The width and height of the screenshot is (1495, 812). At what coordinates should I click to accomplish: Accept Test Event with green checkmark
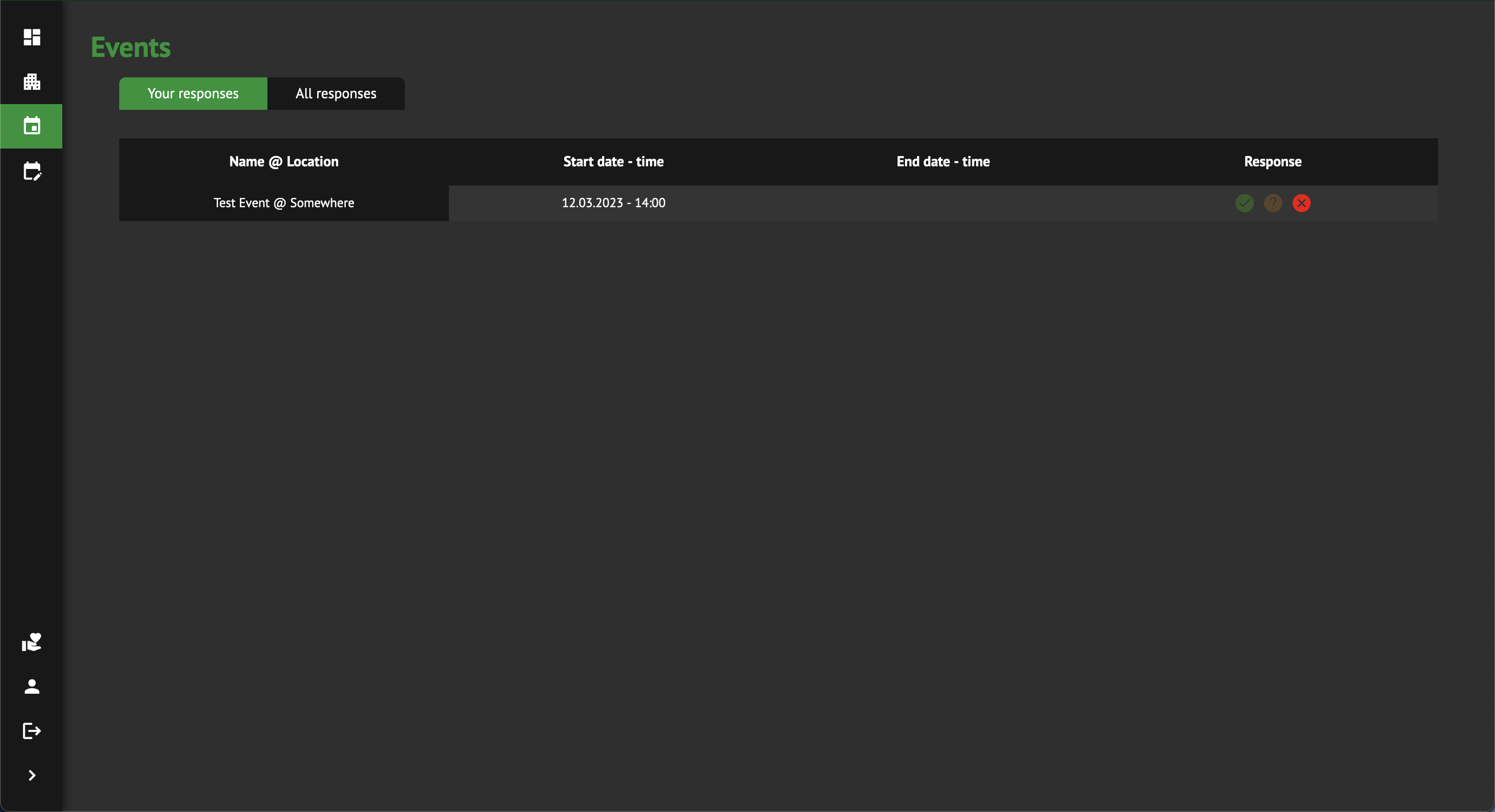[1244, 203]
